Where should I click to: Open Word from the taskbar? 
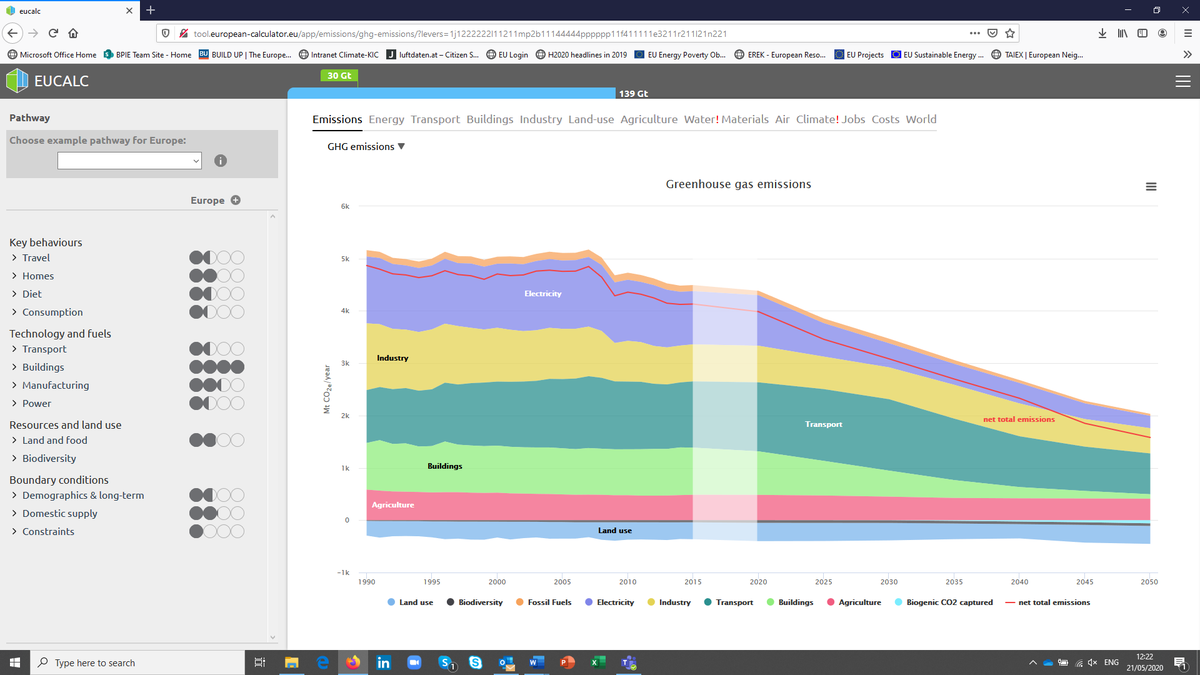tap(536, 663)
